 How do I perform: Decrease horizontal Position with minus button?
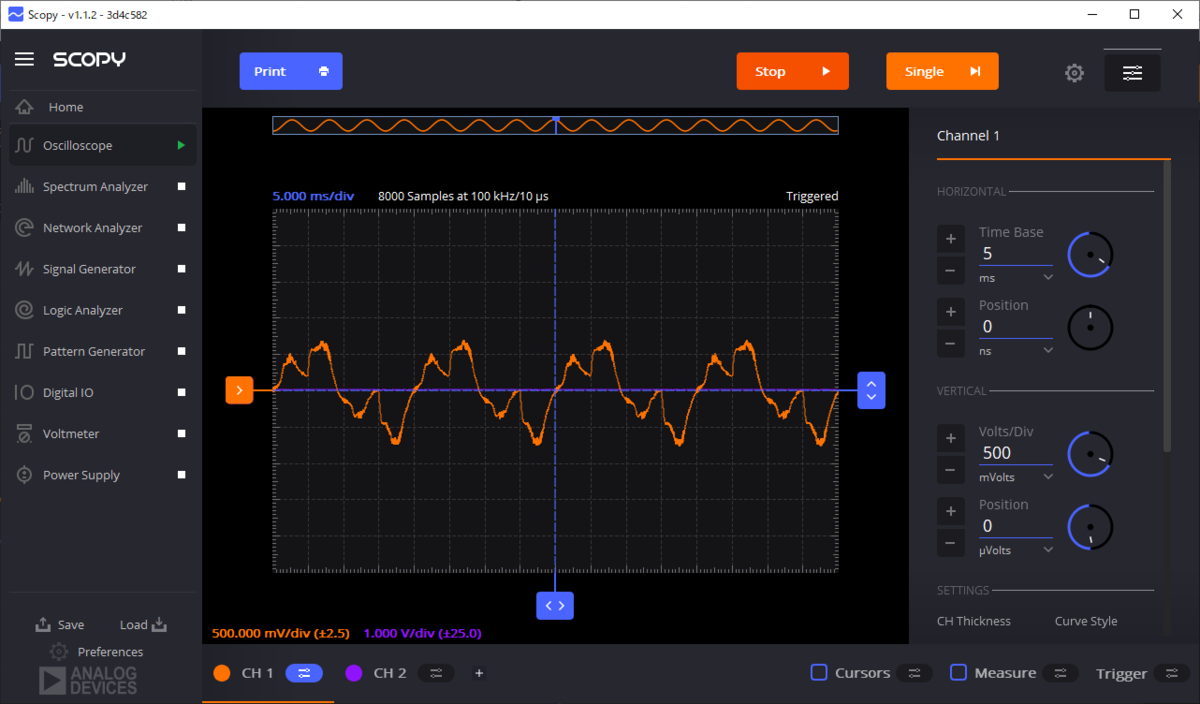[x=950, y=344]
